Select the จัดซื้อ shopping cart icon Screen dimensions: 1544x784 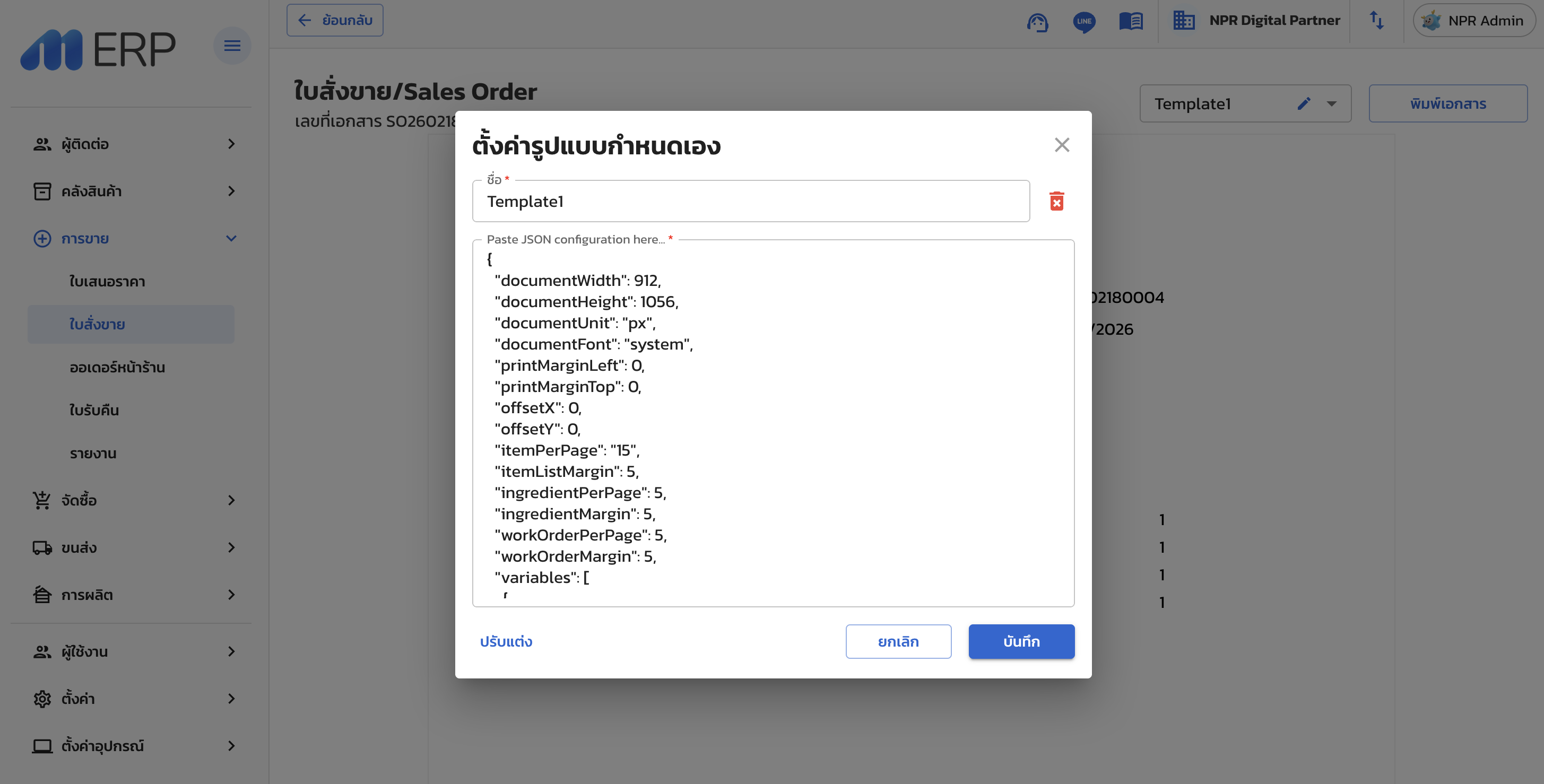coord(41,501)
